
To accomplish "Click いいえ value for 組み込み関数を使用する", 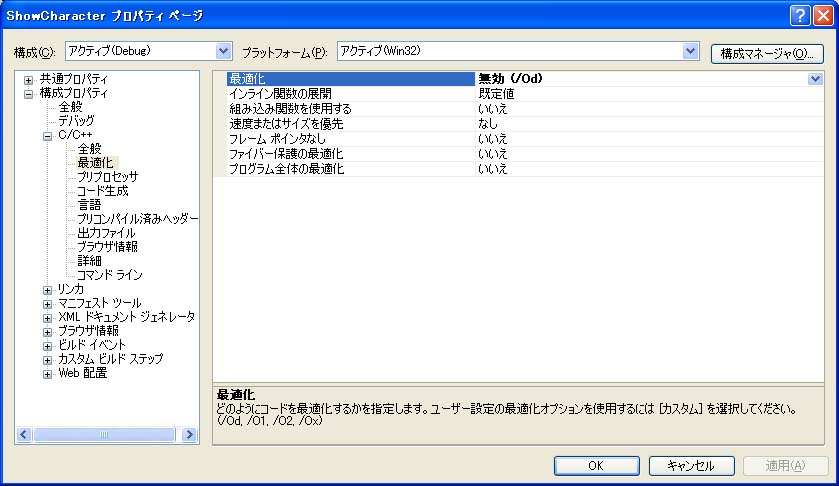I will pyautogui.click(x=493, y=109).
